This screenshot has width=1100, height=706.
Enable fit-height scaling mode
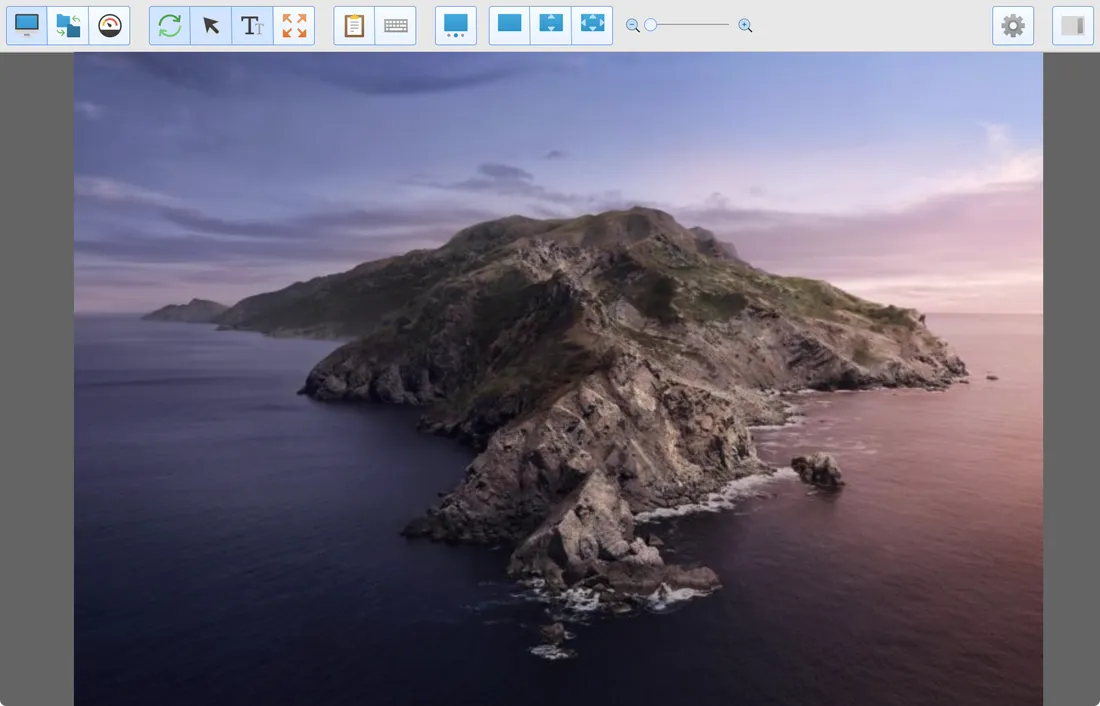(550, 25)
